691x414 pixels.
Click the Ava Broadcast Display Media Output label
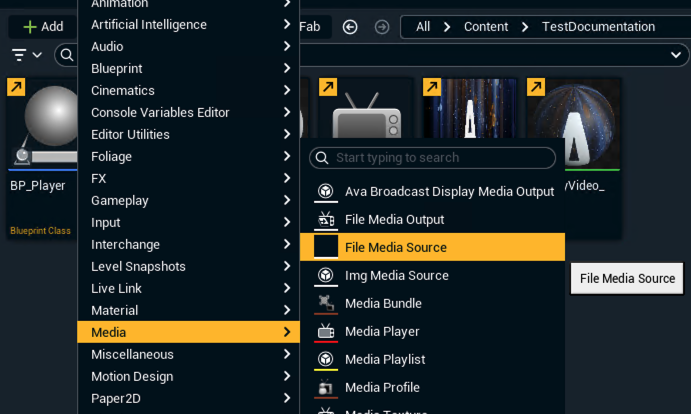[x=449, y=192]
